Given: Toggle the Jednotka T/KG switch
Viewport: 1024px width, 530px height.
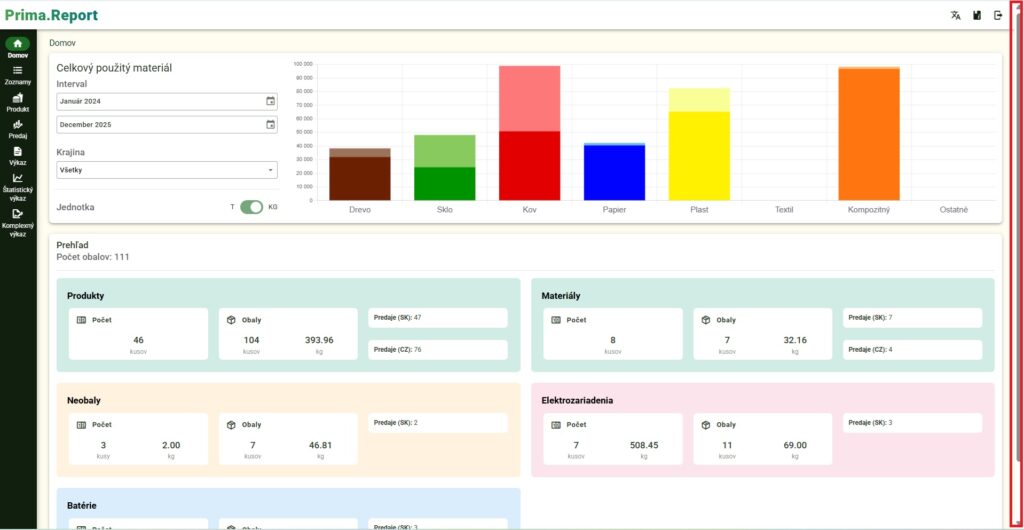Looking at the screenshot, I should pyautogui.click(x=251, y=207).
